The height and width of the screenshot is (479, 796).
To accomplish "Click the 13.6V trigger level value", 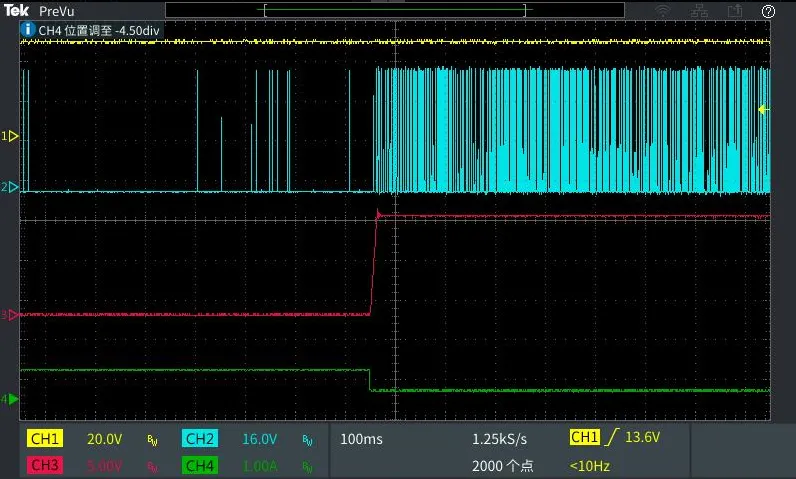I will point(642,437).
